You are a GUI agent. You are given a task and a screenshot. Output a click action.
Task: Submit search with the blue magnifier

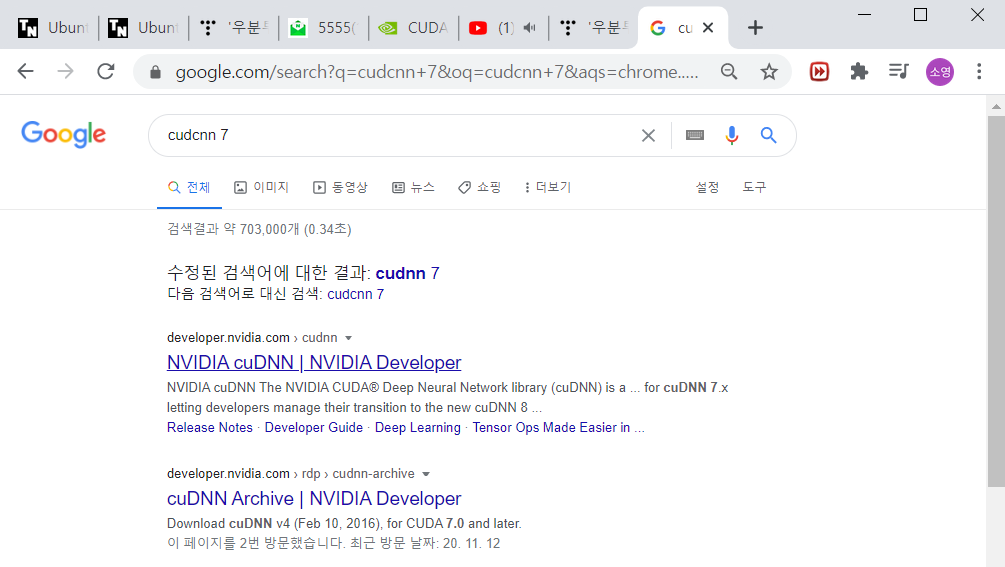coord(768,135)
